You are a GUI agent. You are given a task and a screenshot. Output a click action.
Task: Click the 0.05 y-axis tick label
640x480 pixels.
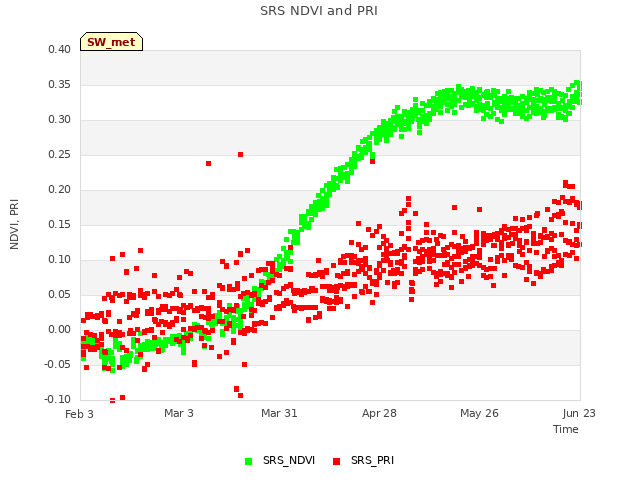[x=59, y=295]
